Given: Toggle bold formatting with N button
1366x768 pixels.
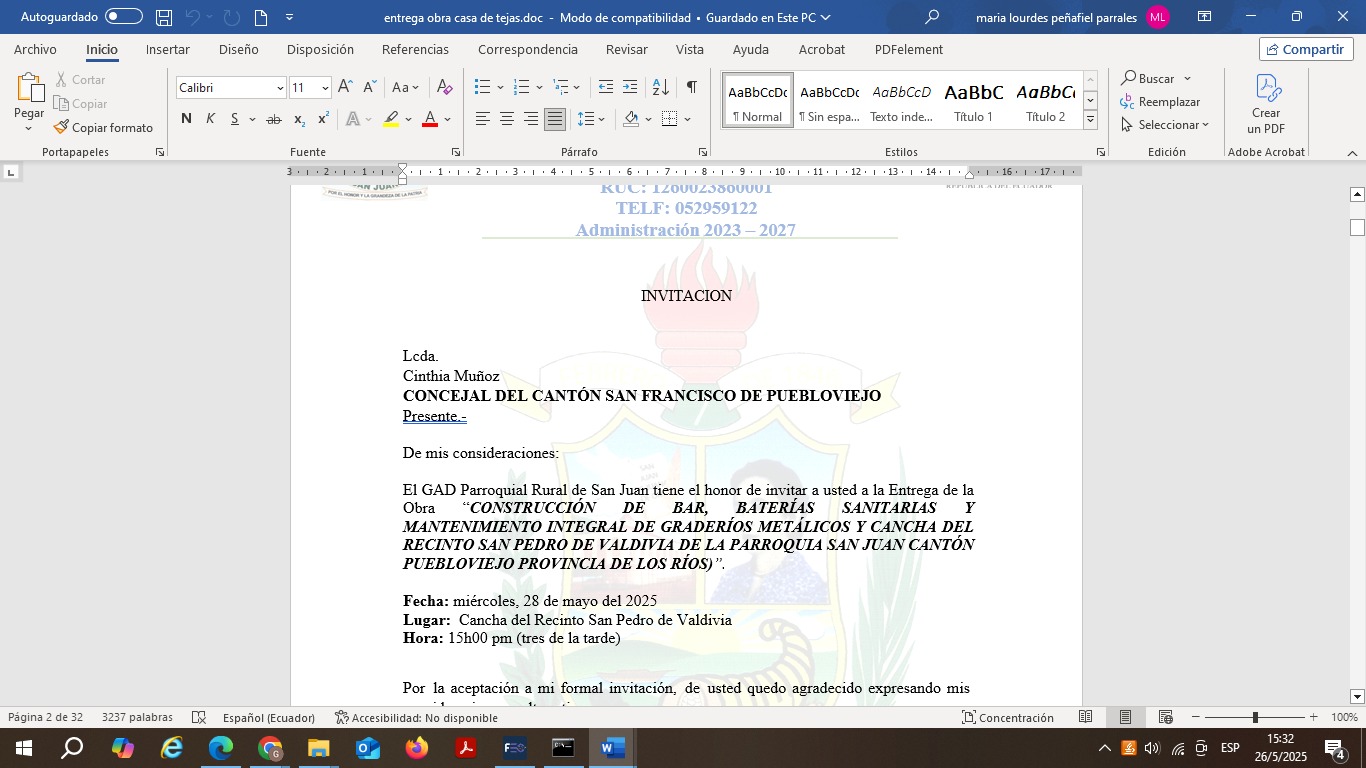Looking at the screenshot, I should coord(186,119).
